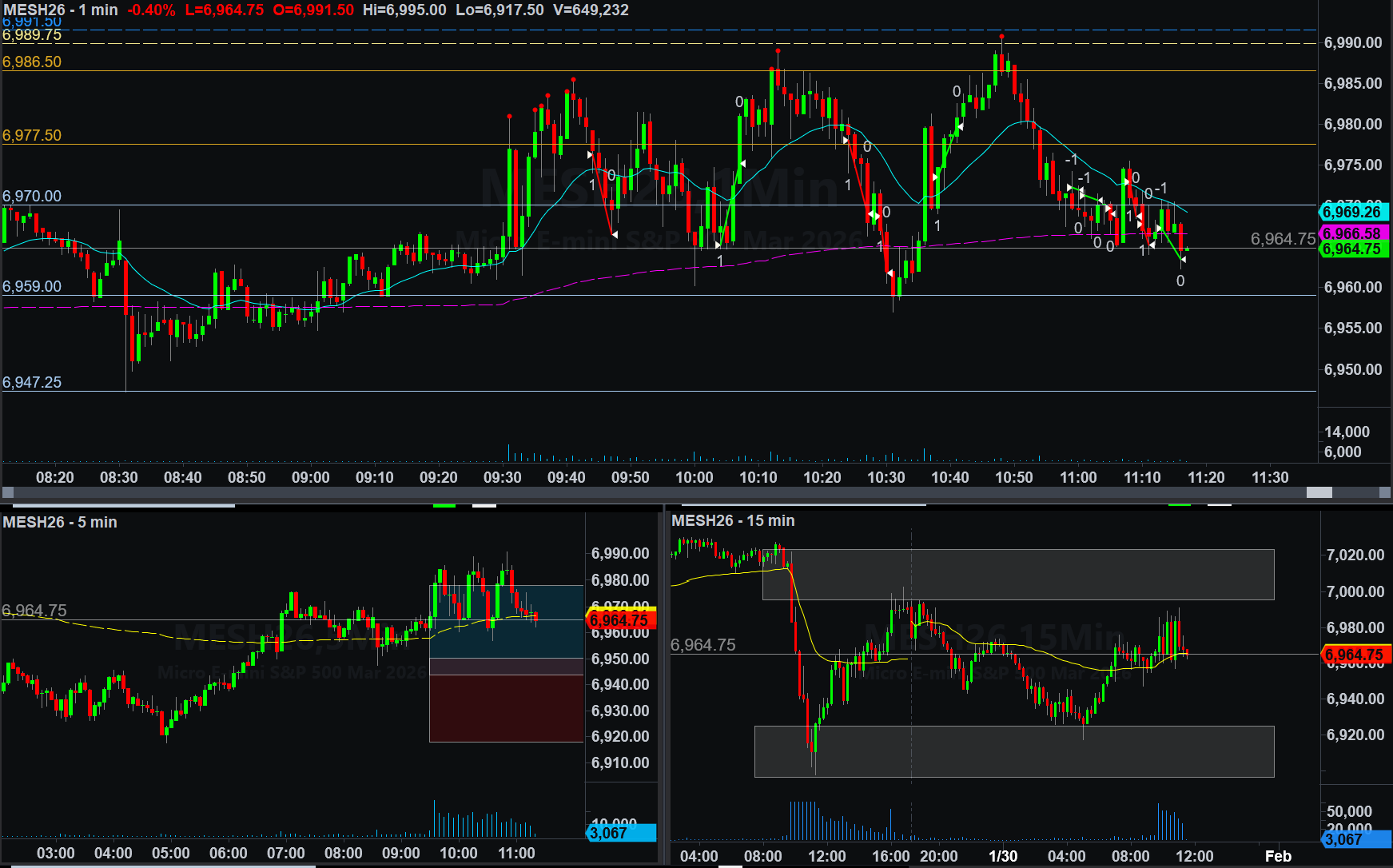Select the MESH26 - 5 min chart title
Screen dimensions: 1393x868
60,522
